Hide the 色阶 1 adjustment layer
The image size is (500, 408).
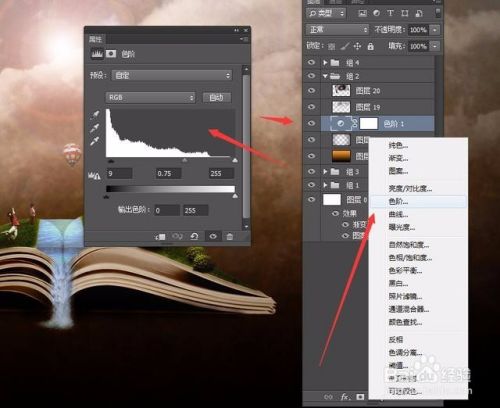[x=311, y=123]
